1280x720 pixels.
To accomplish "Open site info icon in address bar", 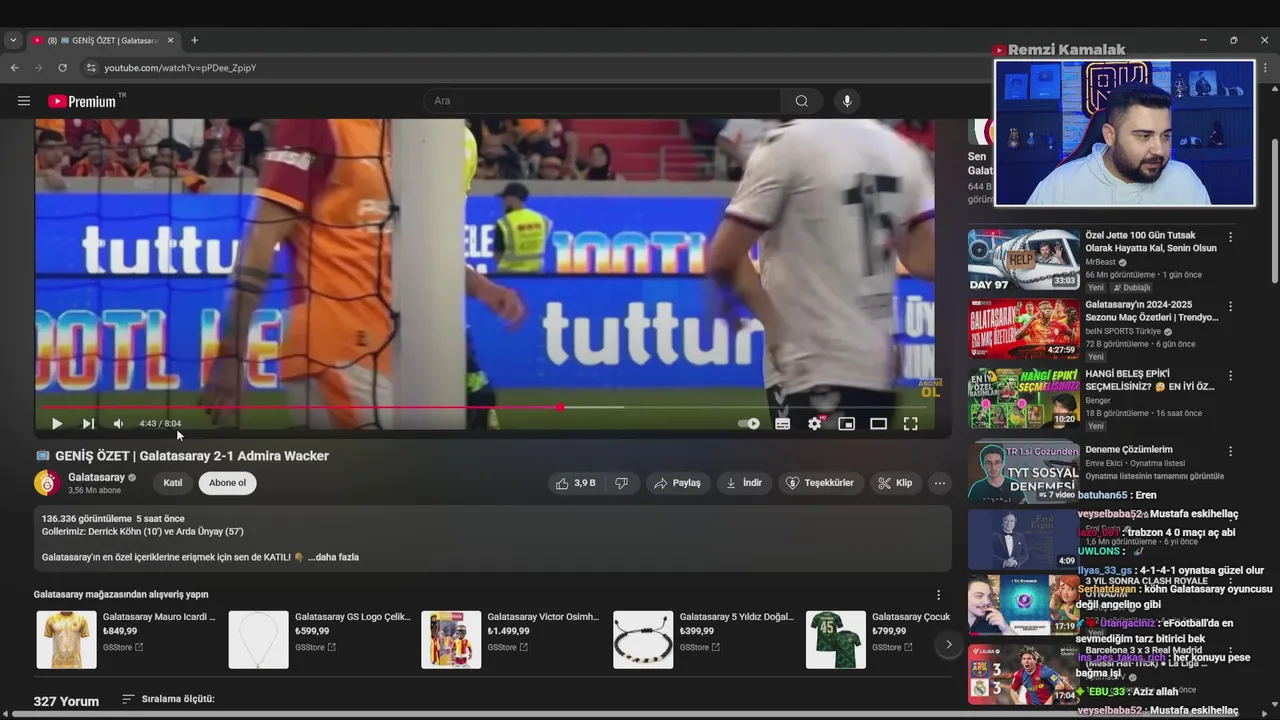I will (x=91, y=68).
